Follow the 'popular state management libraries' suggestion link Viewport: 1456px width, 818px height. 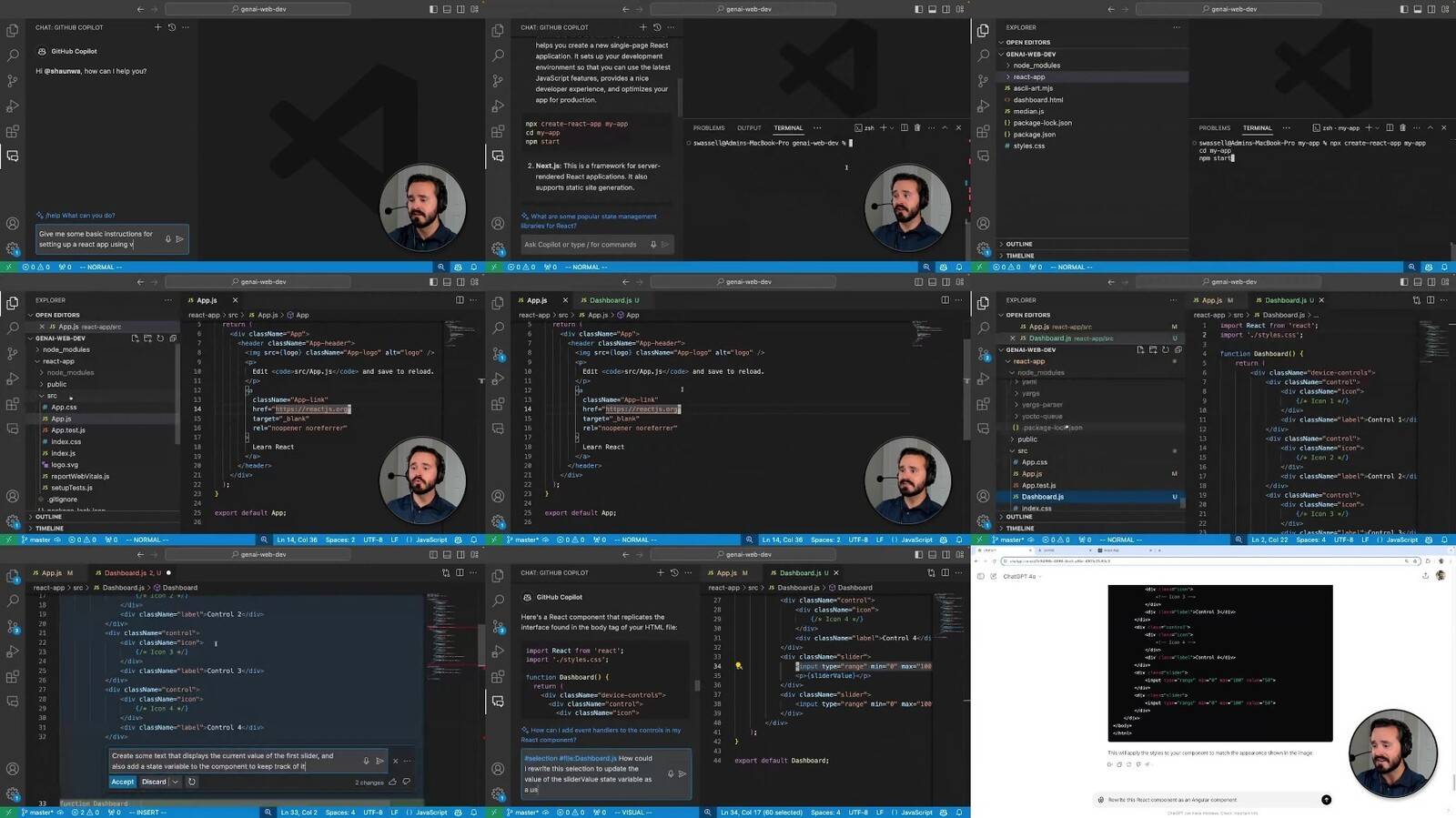(x=589, y=221)
